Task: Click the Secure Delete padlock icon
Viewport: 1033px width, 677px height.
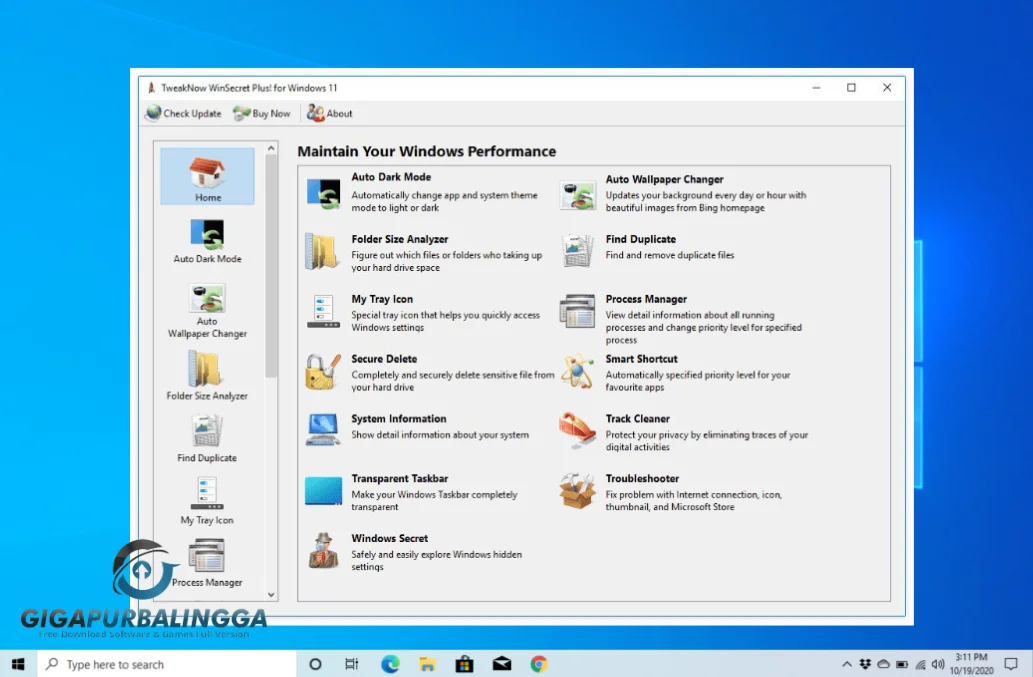Action: click(x=323, y=371)
